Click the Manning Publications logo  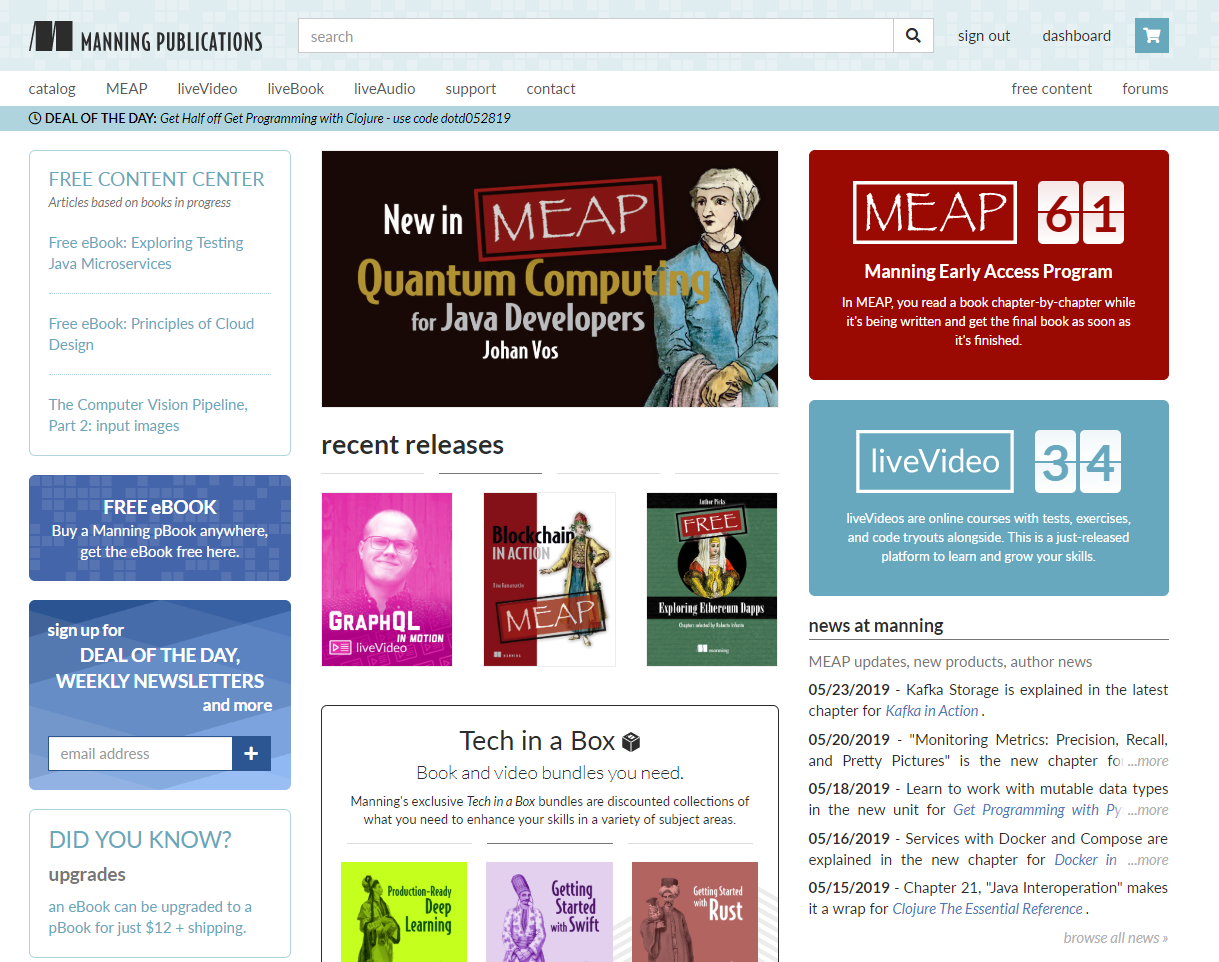(x=144, y=36)
